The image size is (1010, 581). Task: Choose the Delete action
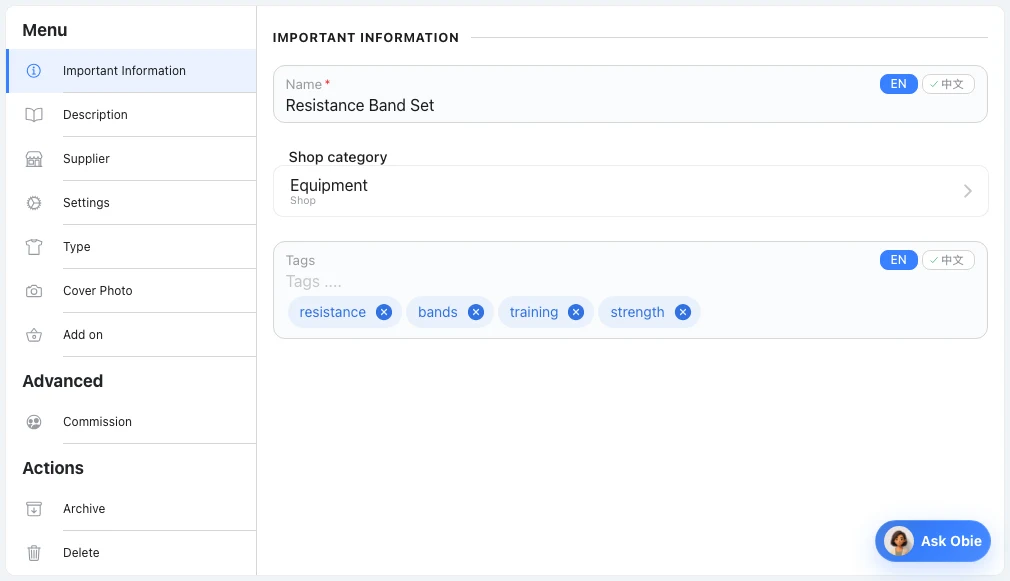point(131,553)
